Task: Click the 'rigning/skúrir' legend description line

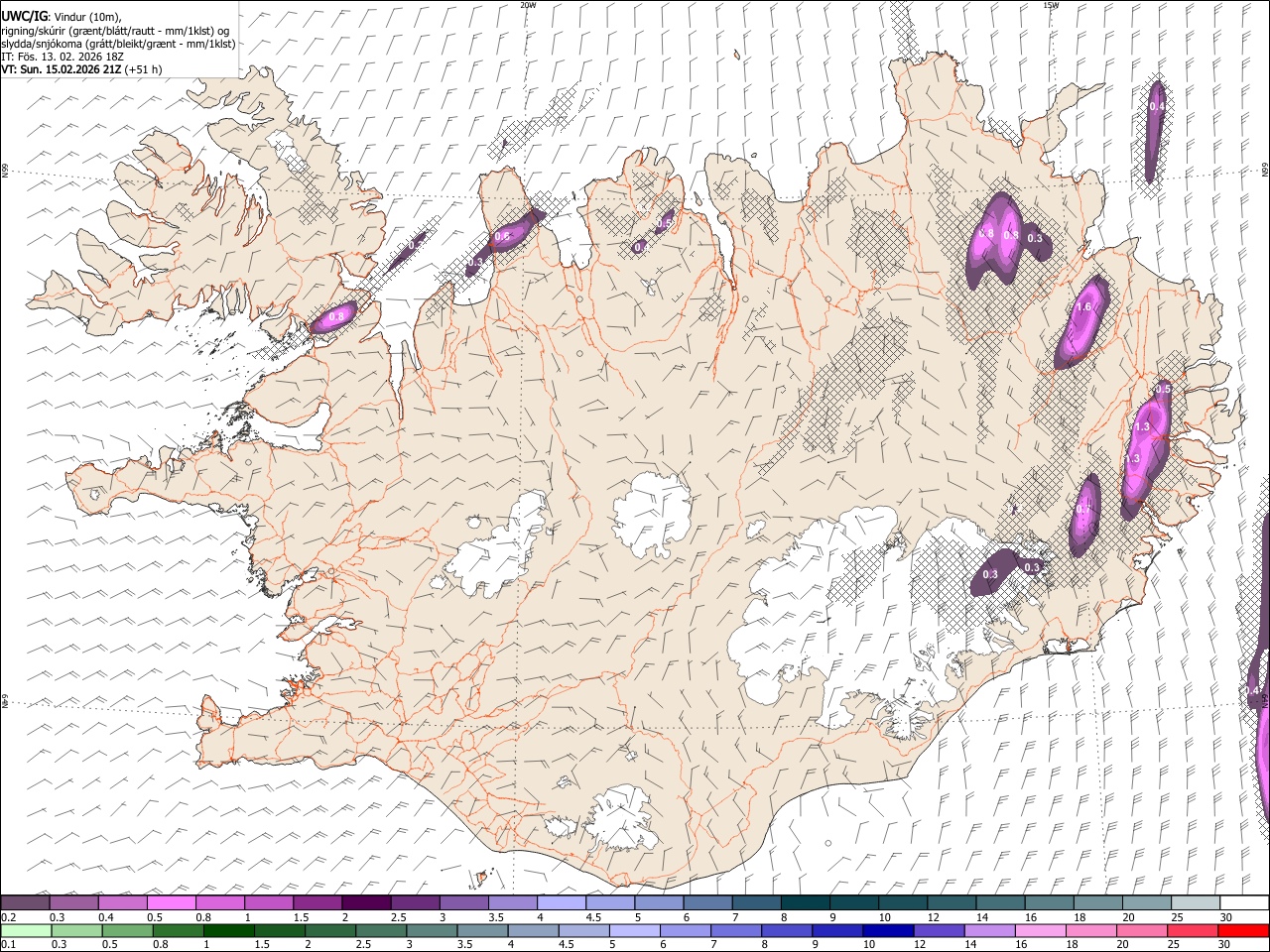Action: [115, 31]
